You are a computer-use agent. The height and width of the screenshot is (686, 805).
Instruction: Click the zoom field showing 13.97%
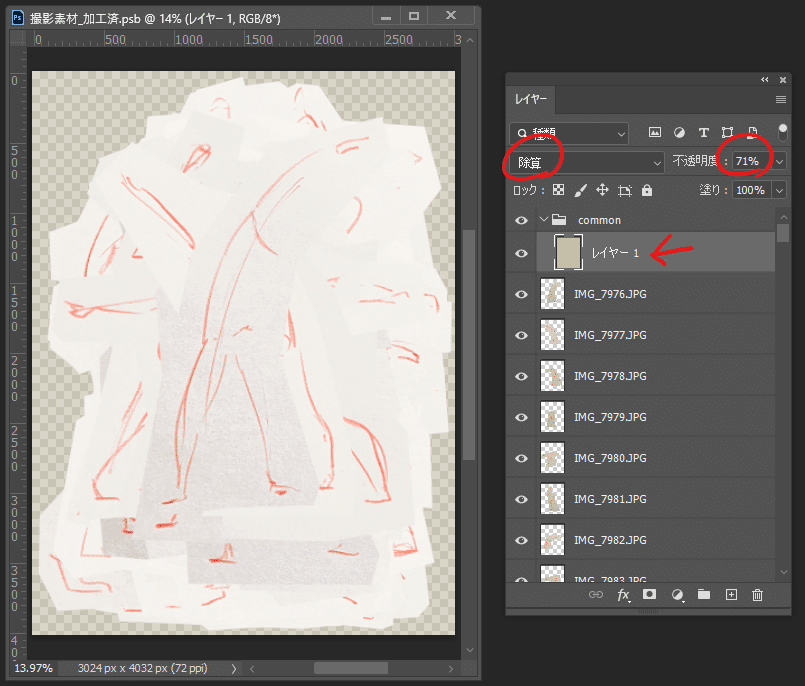tap(33, 669)
